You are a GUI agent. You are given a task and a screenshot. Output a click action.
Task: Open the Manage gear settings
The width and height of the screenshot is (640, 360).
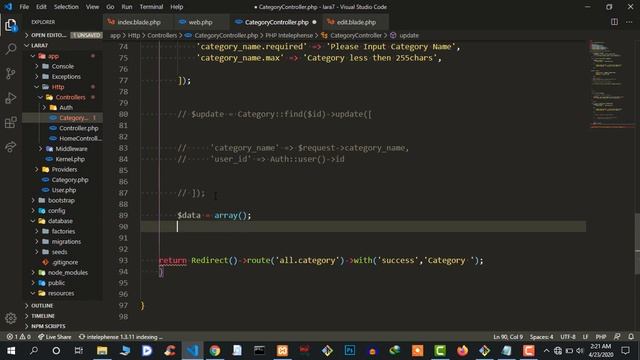[x=11, y=318]
